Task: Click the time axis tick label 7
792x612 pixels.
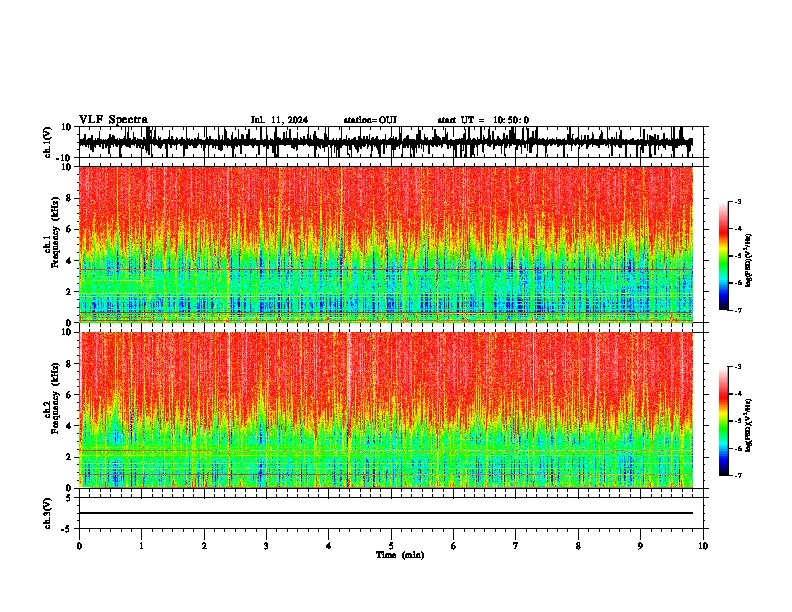Action: coord(516,546)
